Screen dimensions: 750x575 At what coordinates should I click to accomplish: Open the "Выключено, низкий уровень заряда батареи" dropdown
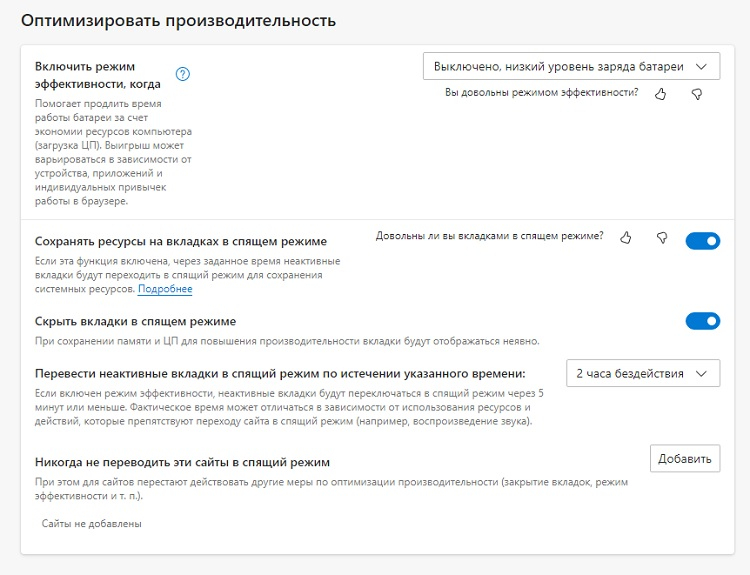[x=571, y=67]
